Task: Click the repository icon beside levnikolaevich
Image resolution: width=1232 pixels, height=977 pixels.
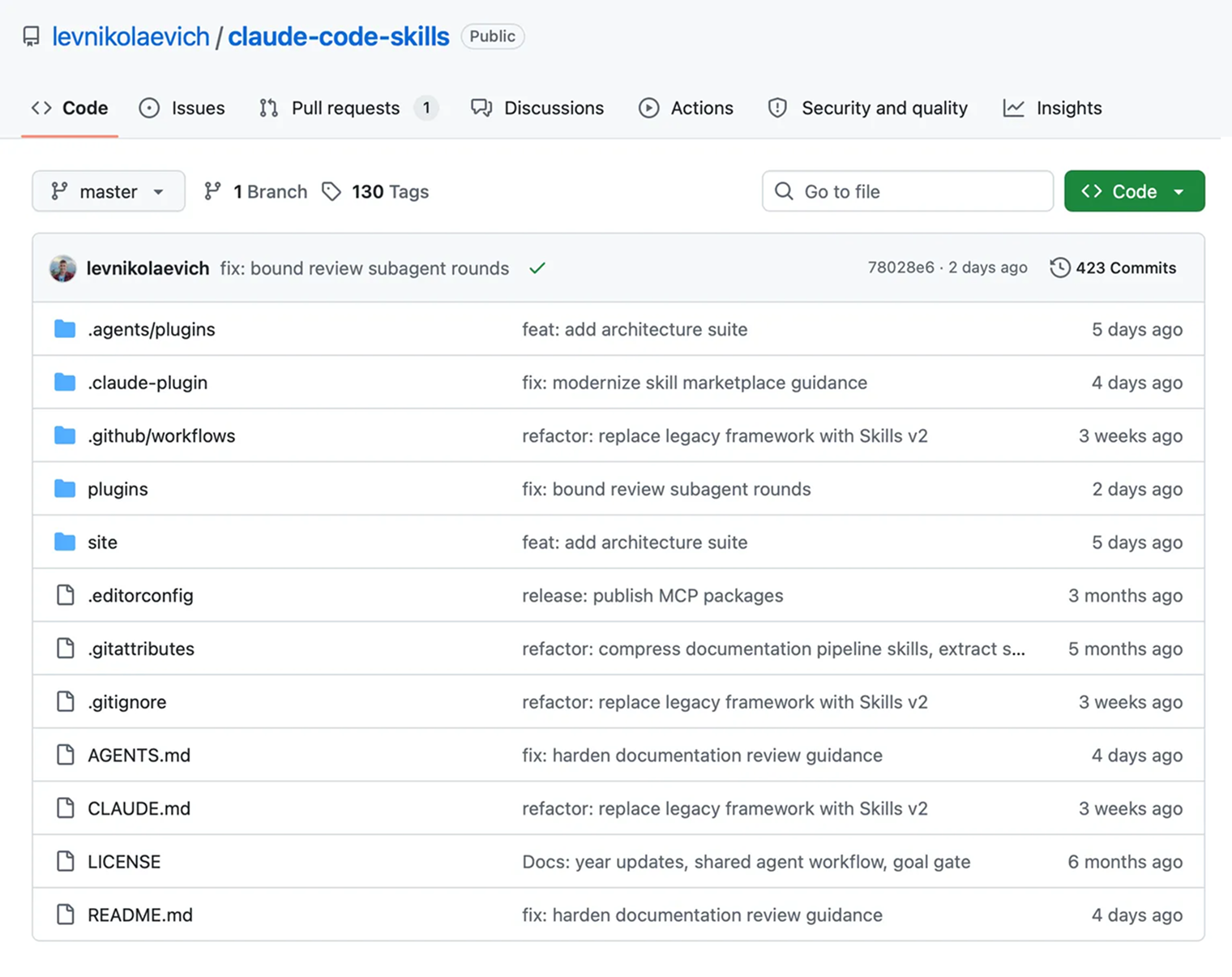Action: tap(31, 36)
